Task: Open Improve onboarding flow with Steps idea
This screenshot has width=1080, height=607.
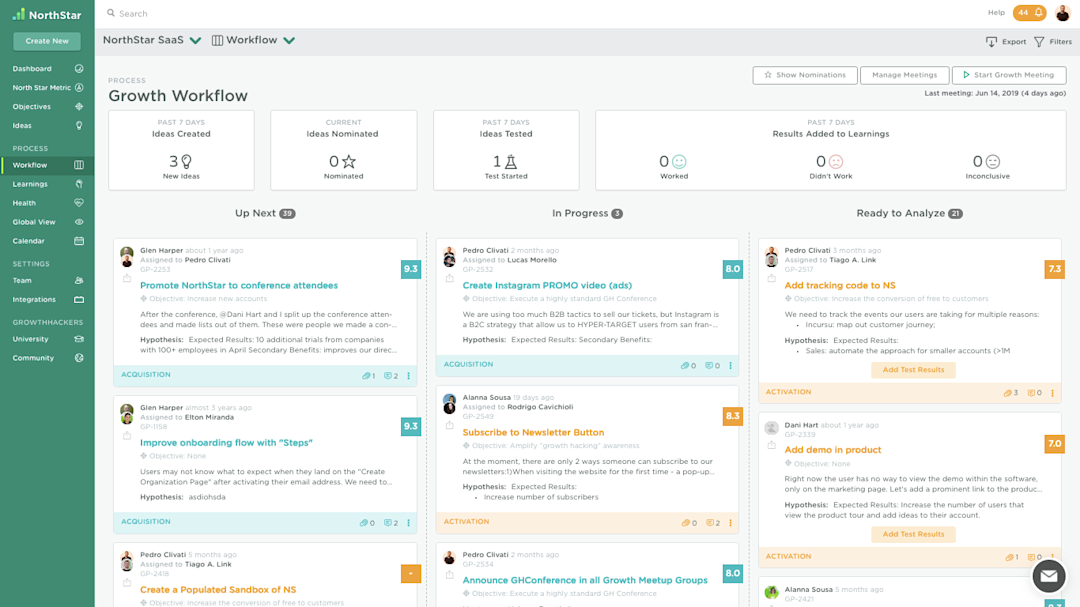Action: point(226,442)
